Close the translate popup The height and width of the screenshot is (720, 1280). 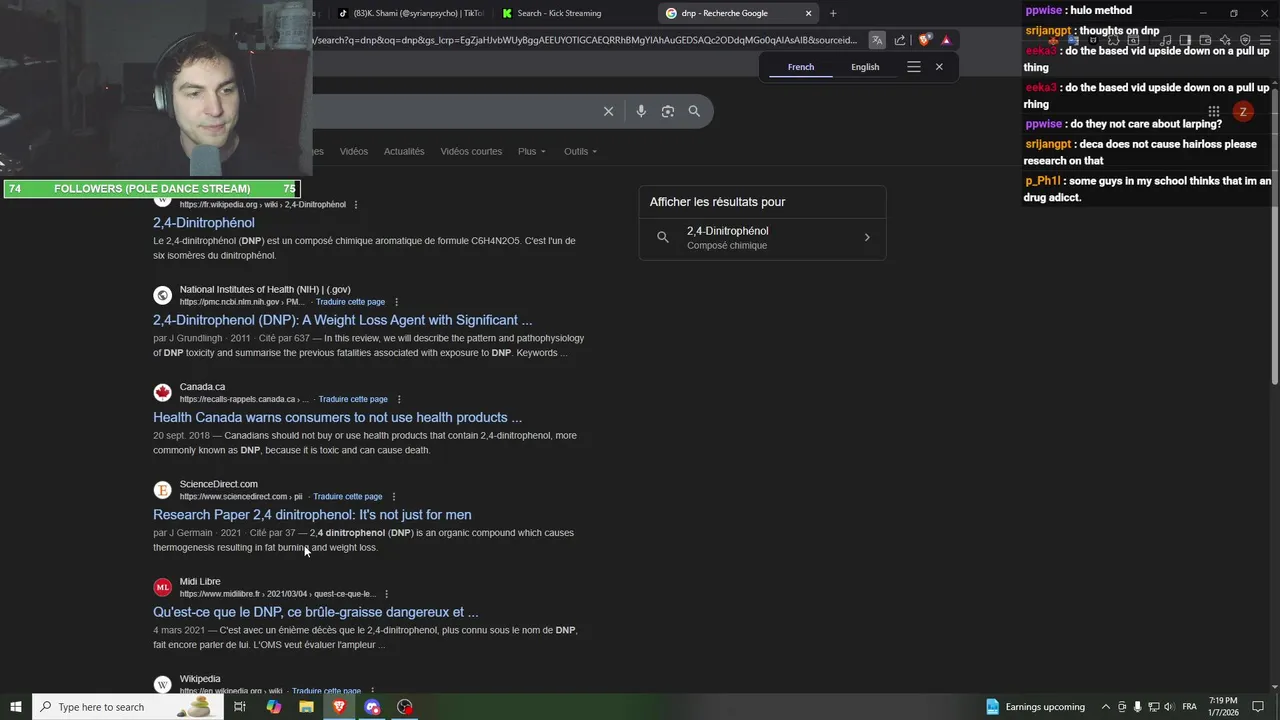939,67
